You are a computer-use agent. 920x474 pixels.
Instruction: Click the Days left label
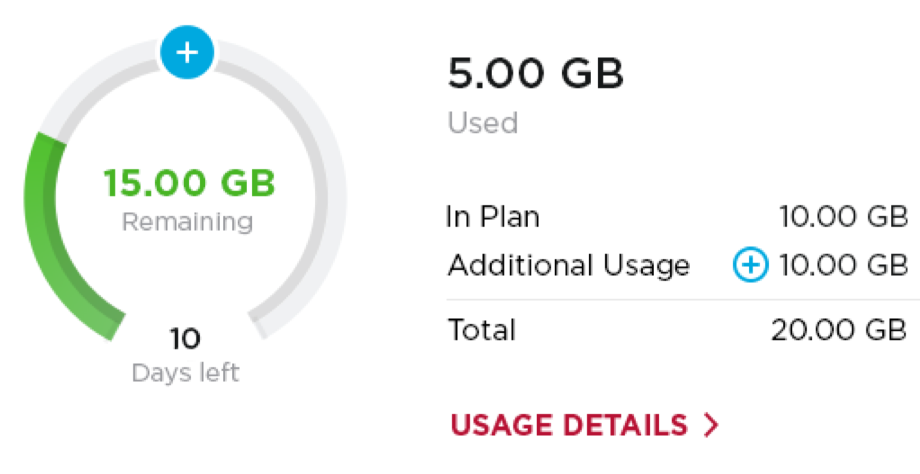(x=185, y=373)
